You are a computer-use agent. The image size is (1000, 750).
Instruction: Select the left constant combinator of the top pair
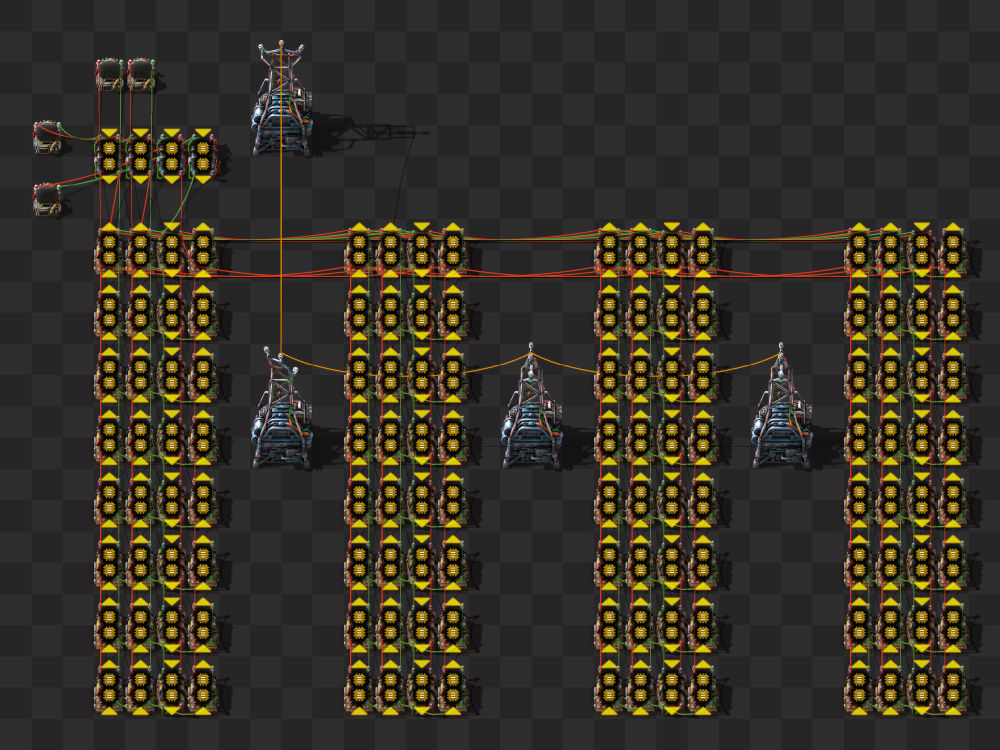[x=110, y=75]
